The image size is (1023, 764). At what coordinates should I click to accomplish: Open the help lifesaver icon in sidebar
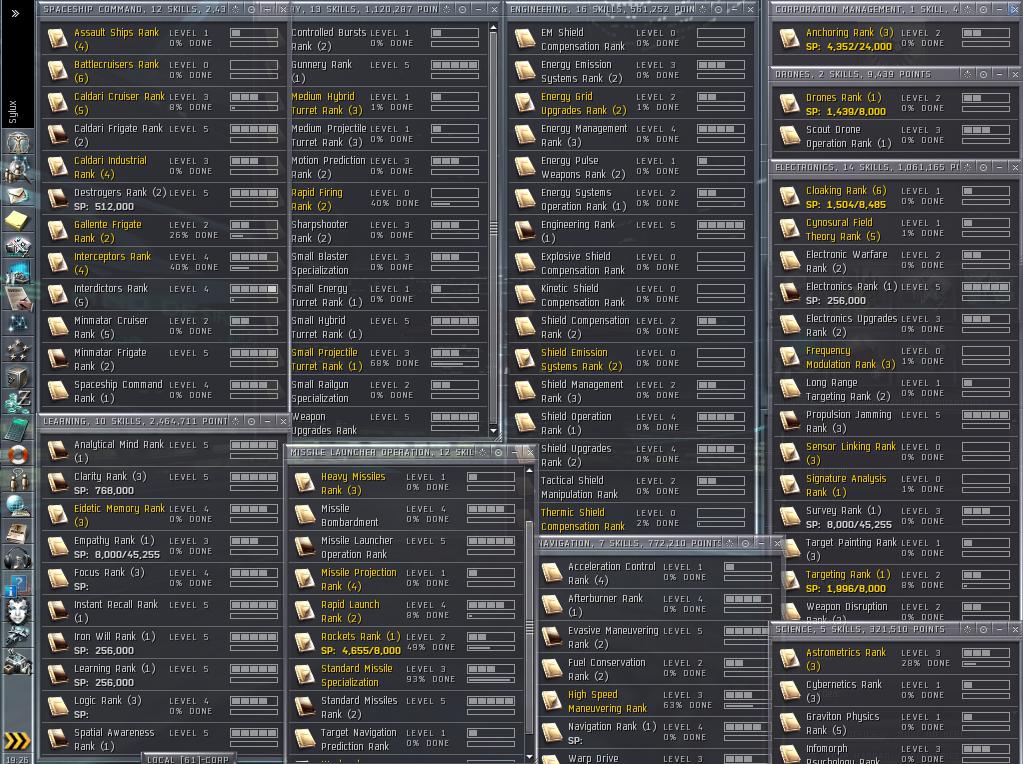(17, 454)
